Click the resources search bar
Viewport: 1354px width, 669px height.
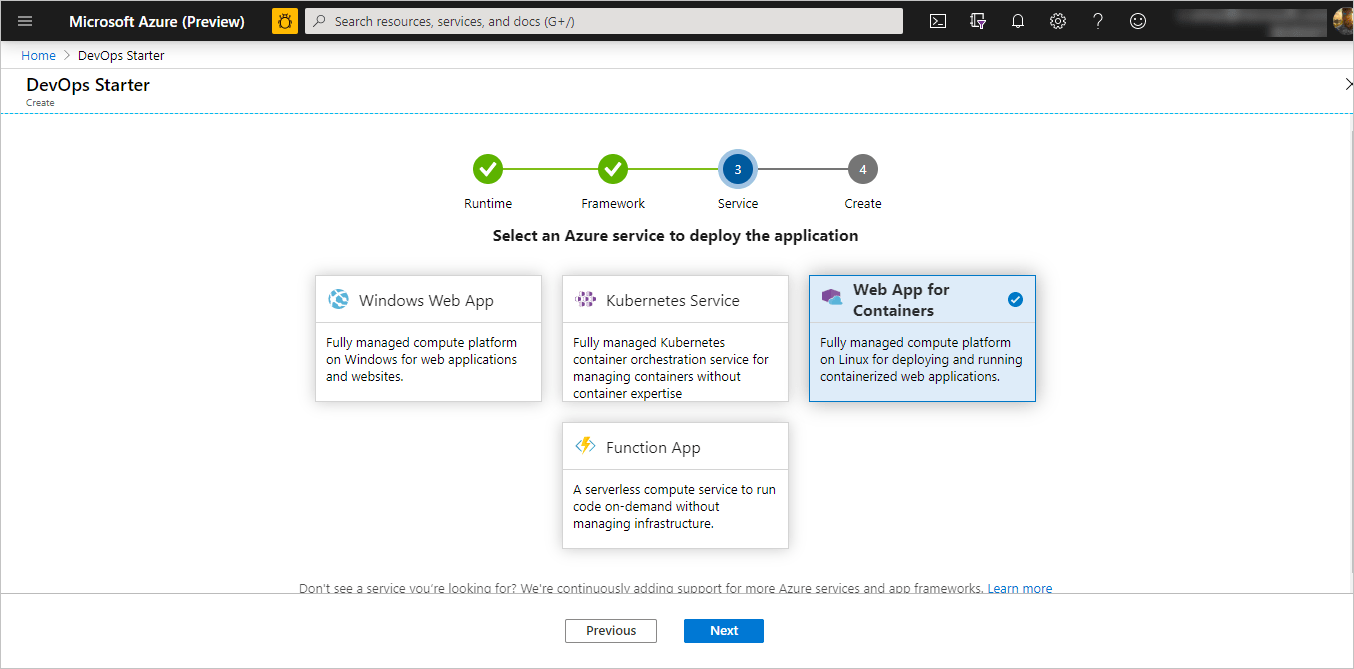pyautogui.click(x=600, y=20)
